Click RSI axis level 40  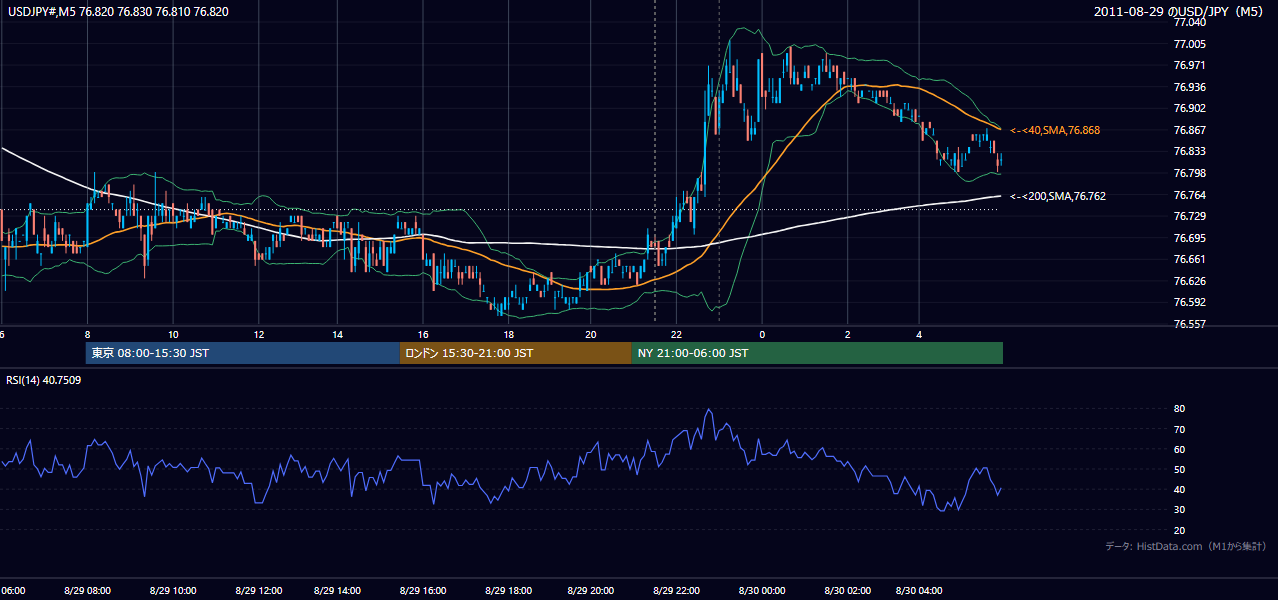[x=1180, y=490]
